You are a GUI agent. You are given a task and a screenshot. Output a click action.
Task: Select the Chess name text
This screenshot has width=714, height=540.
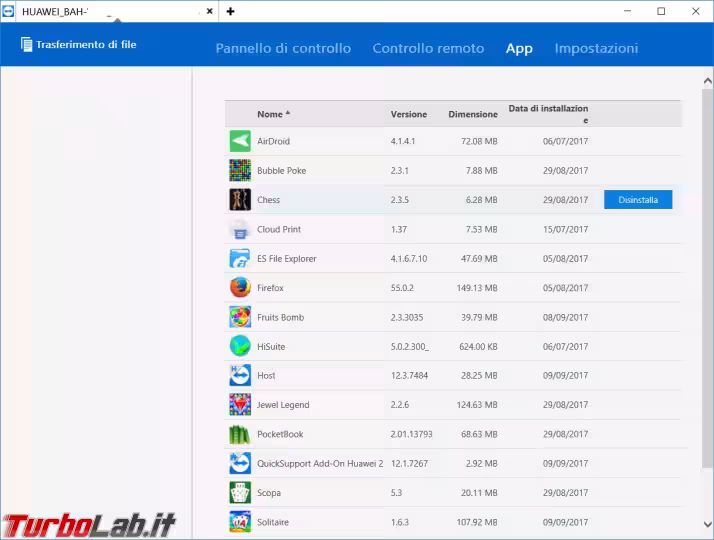[x=268, y=200]
